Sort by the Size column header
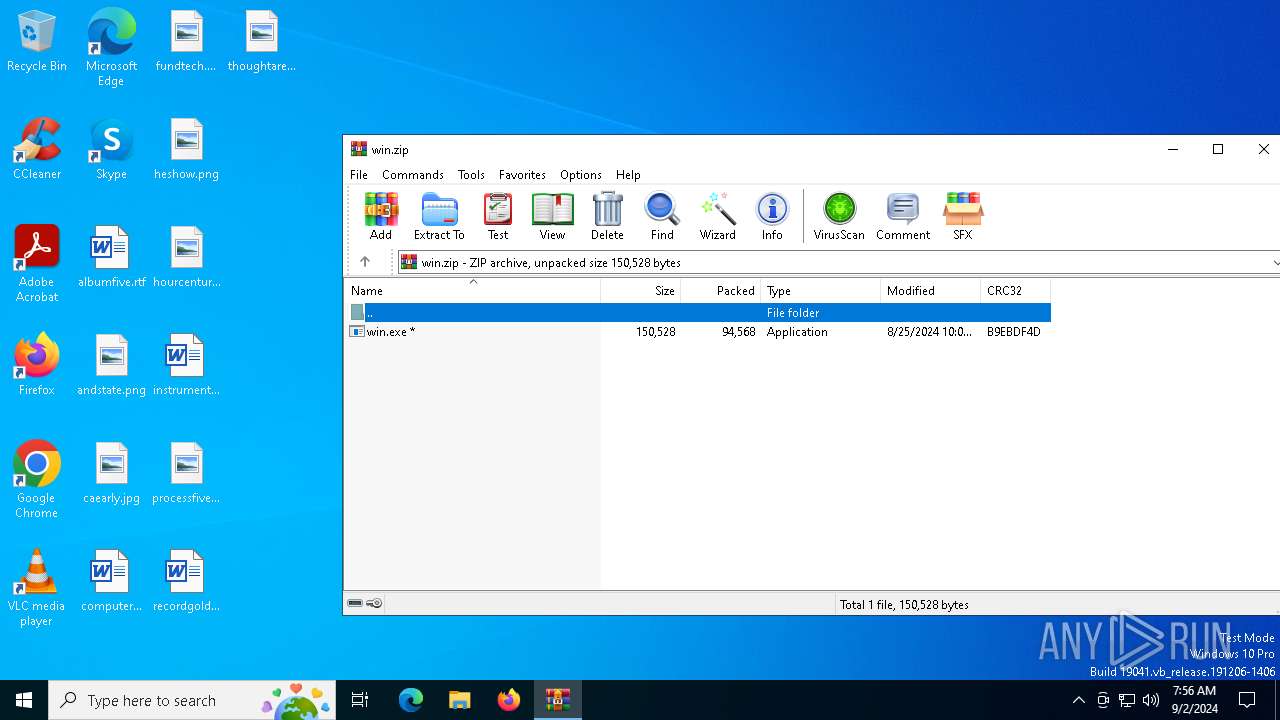This screenshot has width=1280, height=720. point(641,291)
